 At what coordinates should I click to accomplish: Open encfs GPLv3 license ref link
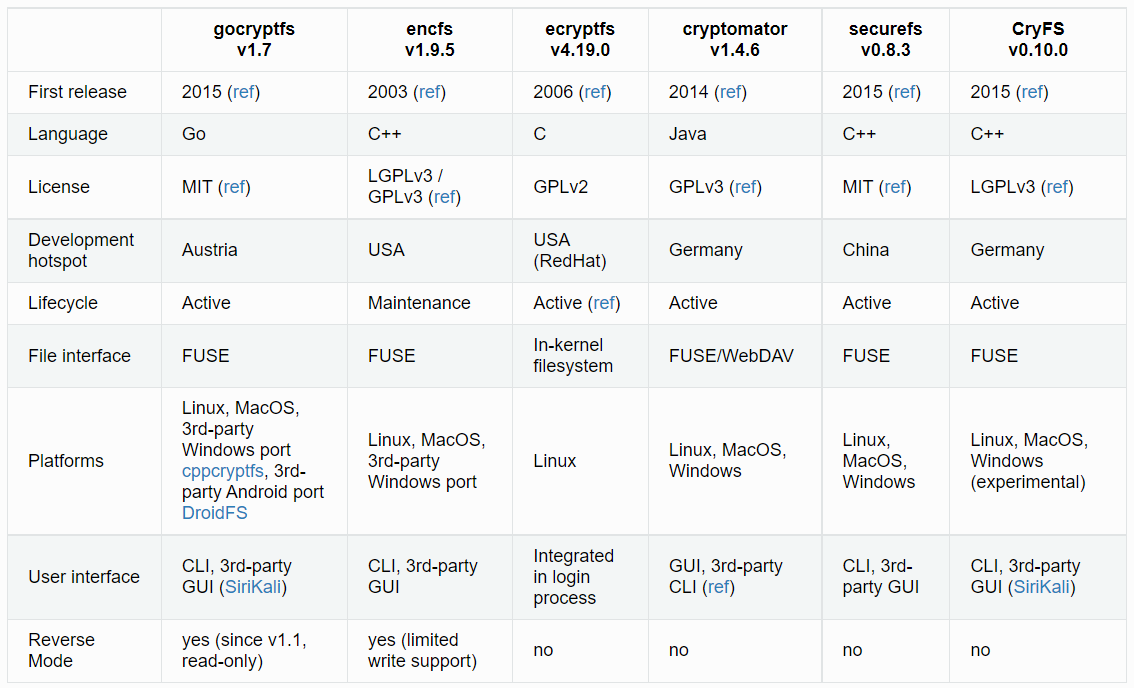tap(444, 197)
